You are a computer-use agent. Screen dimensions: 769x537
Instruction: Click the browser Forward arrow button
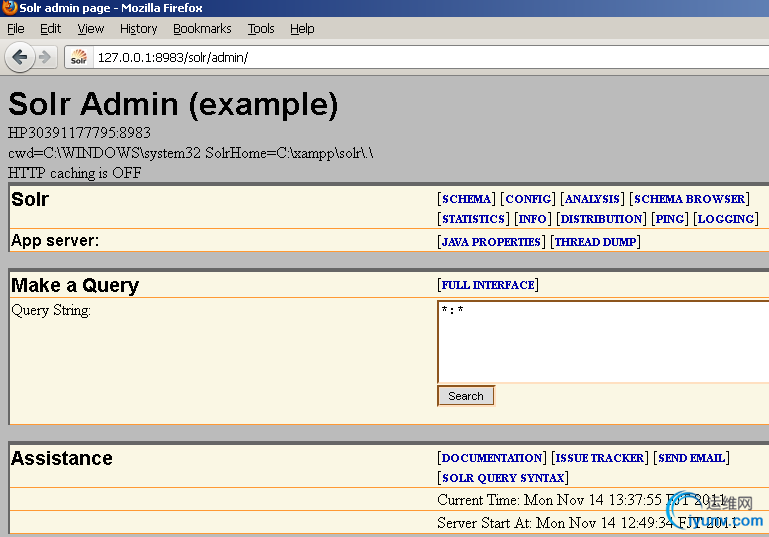tap(45, 57)
